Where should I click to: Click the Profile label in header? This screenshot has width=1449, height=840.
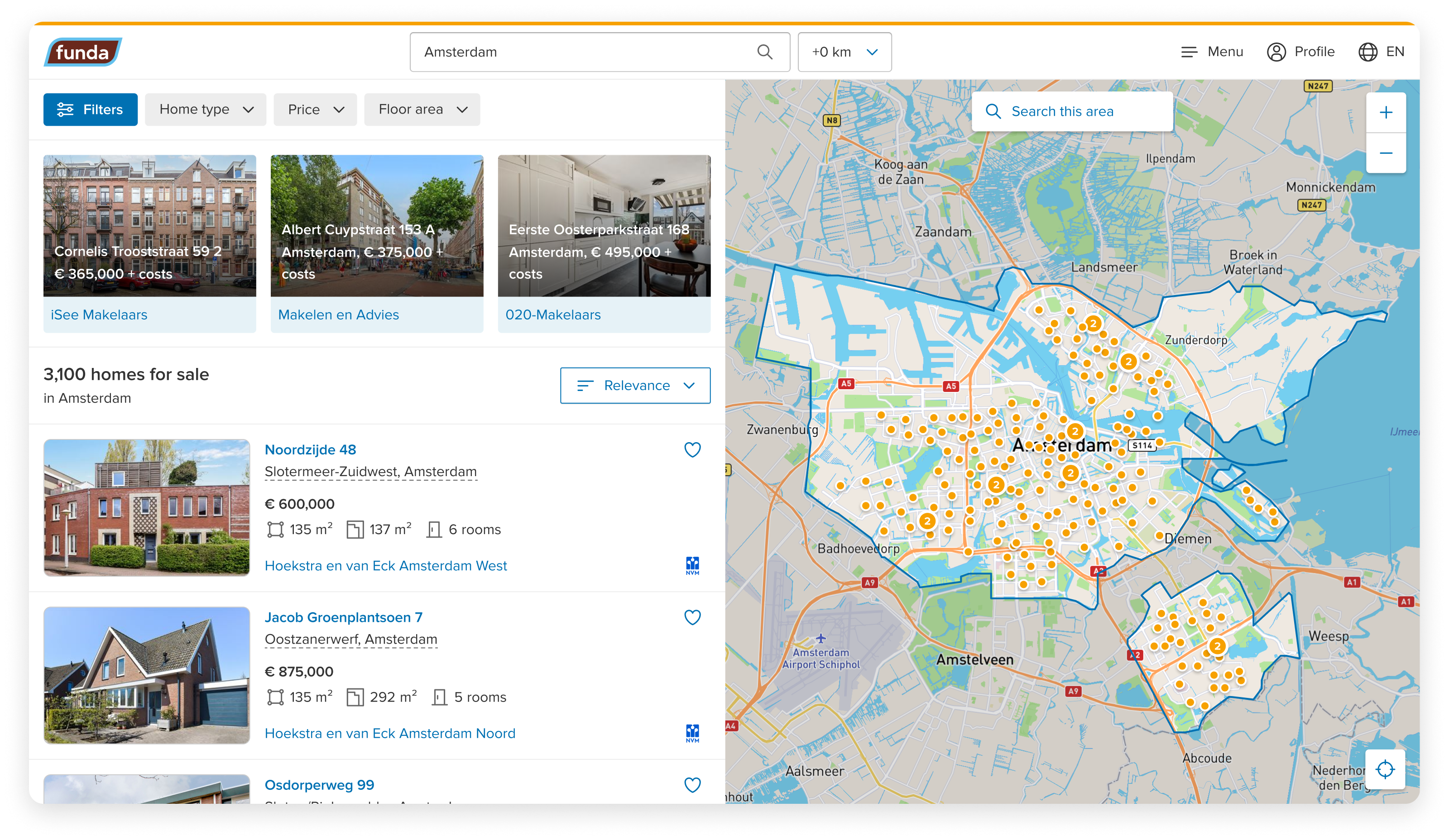tap(1314, 52)
